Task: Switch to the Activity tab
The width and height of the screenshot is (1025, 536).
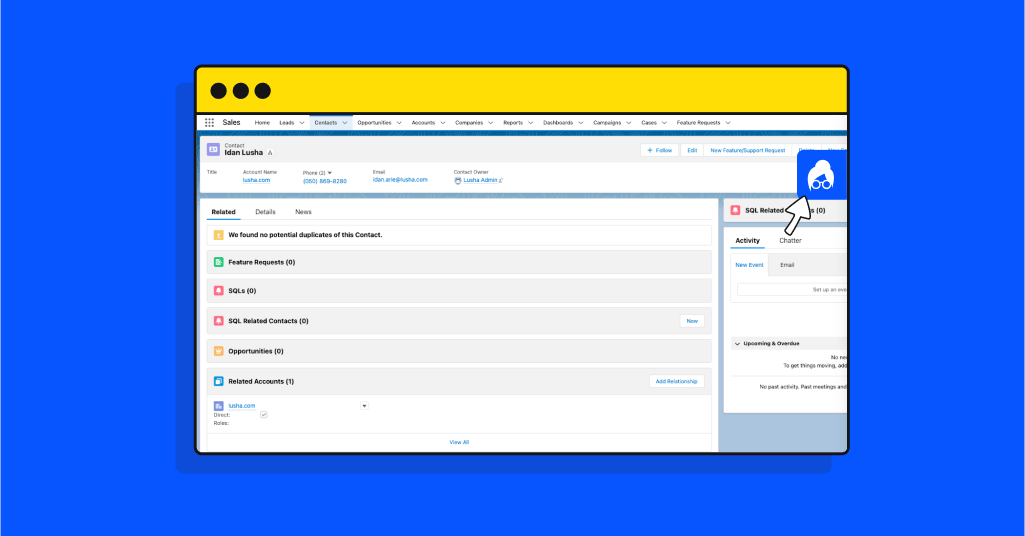Action: pyautogui.click(x=747, y=241)
